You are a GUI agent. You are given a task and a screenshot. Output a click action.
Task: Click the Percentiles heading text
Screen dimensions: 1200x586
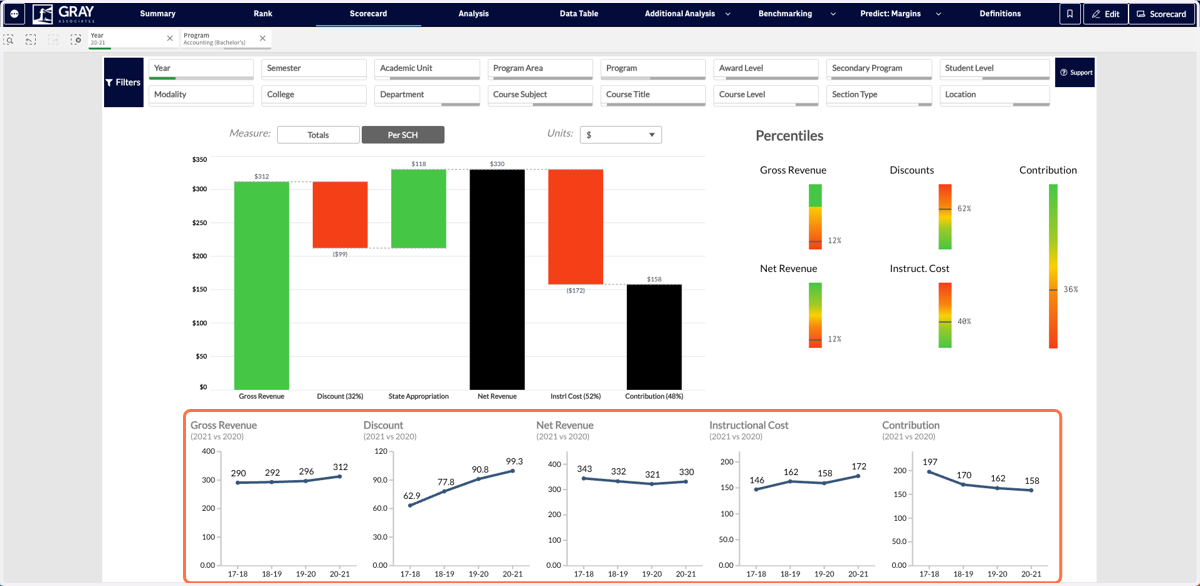click(x=789, y=135)
